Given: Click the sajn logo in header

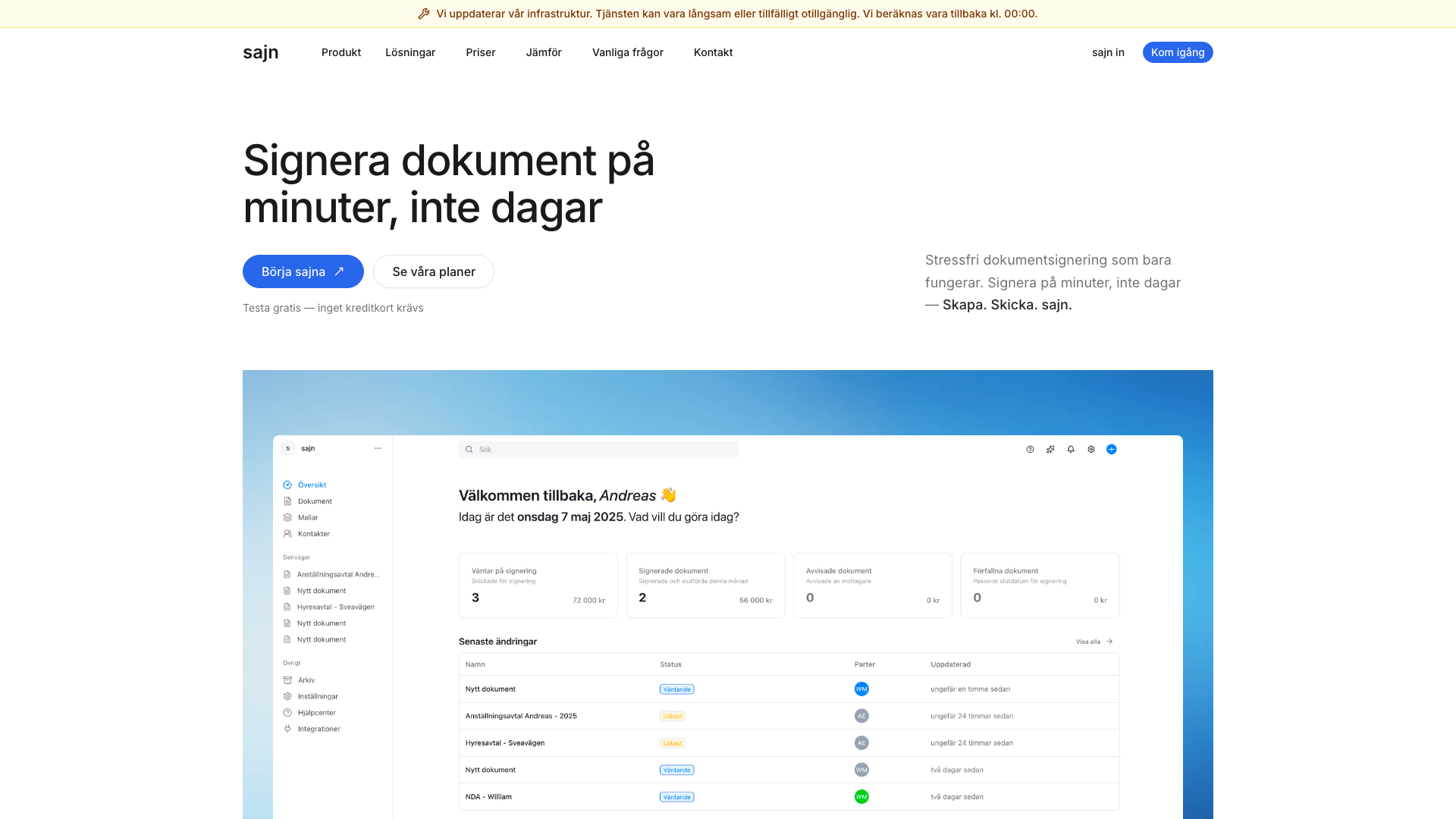Looking at the screenshot, I should tap(261, 52).
